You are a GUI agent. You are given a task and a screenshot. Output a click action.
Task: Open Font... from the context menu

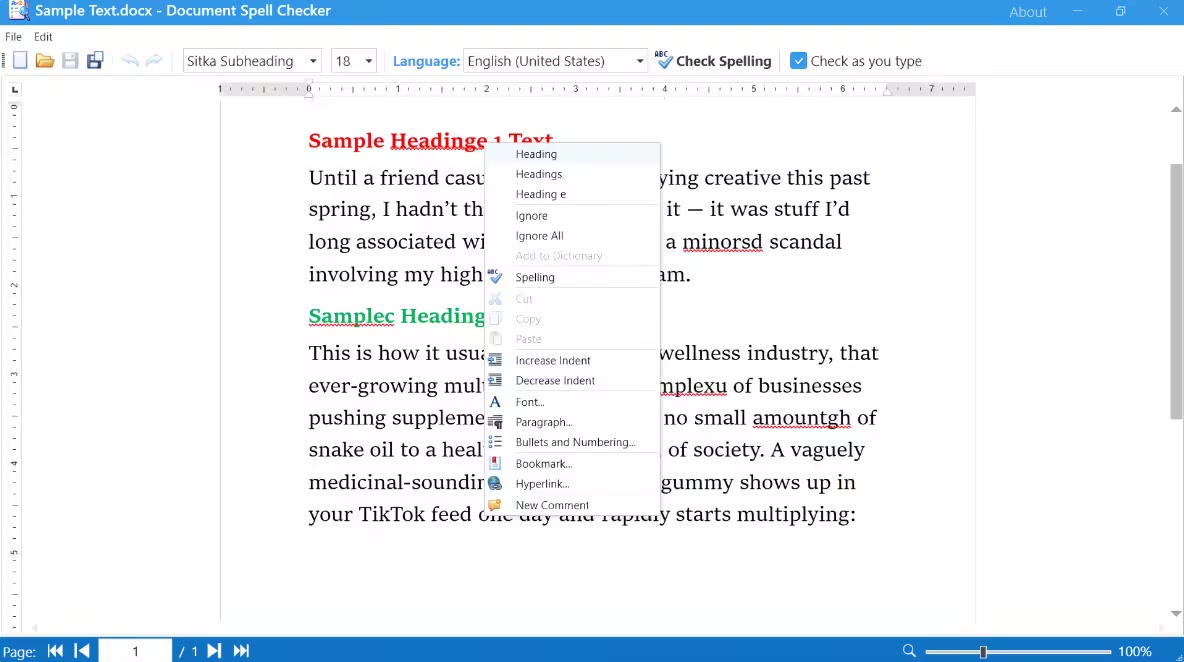[530, 402]
